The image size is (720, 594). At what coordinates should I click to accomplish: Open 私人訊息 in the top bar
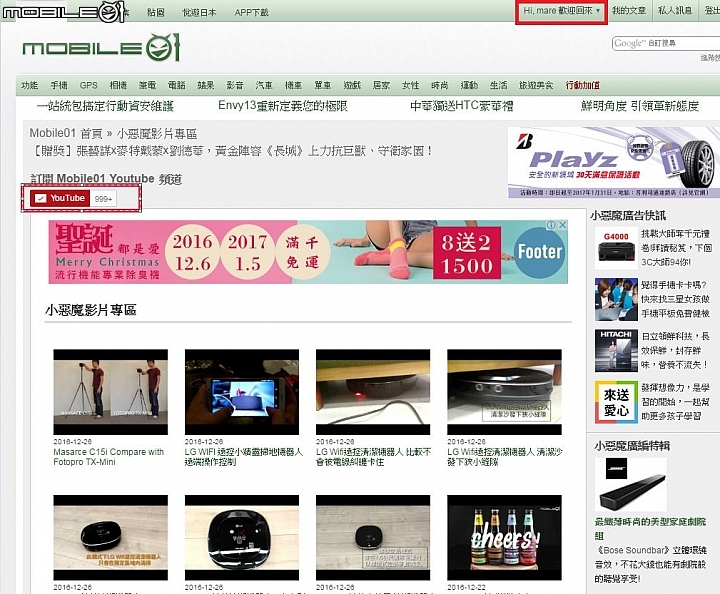[675, 10]
